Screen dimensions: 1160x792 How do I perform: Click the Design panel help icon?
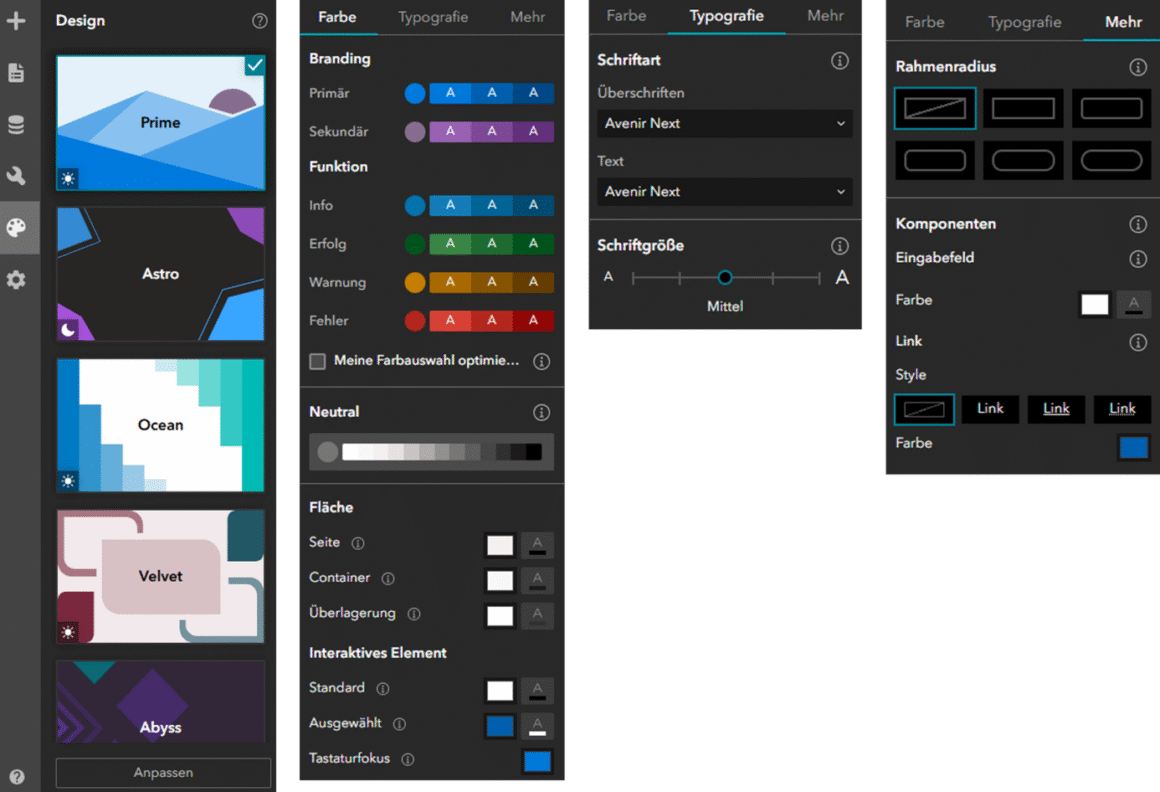pyautogui.click(x=260, y=21)
